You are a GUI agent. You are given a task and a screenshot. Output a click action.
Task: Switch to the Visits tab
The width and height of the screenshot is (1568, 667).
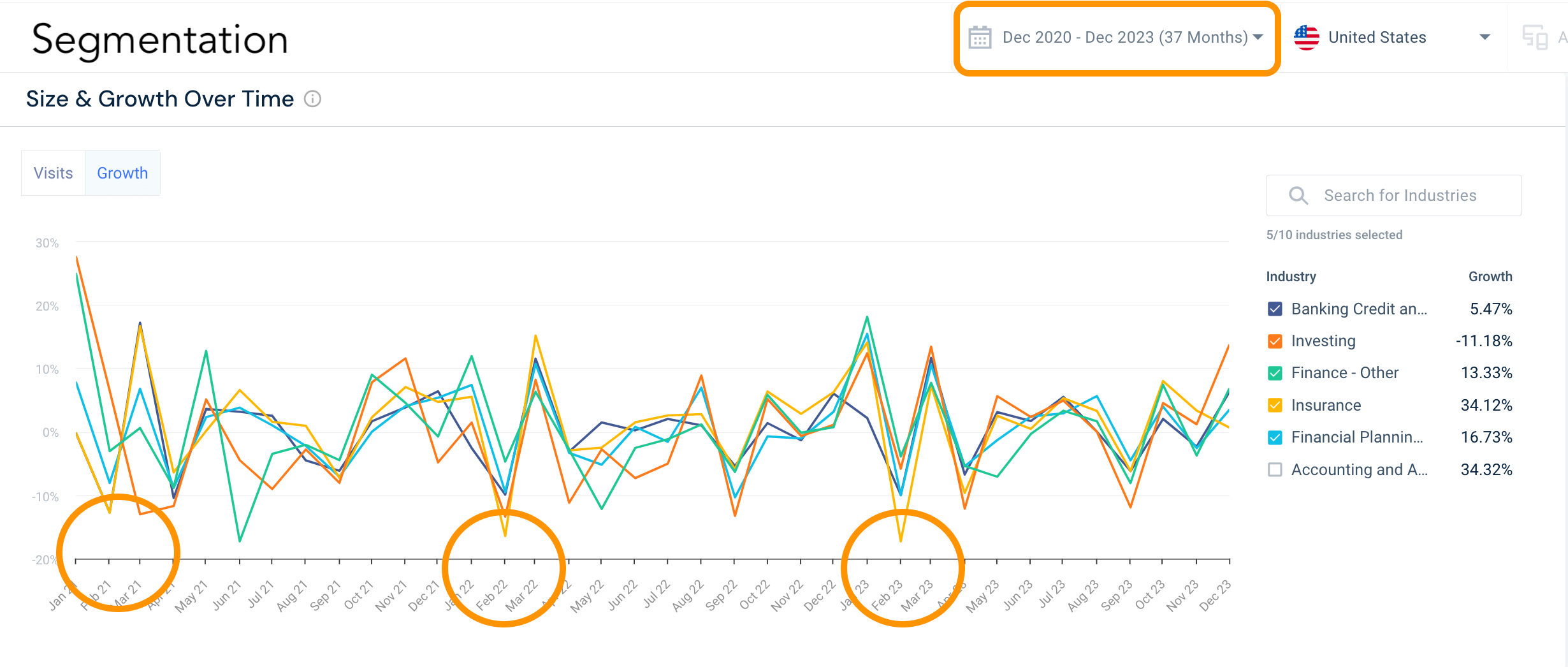pos(53,172)
